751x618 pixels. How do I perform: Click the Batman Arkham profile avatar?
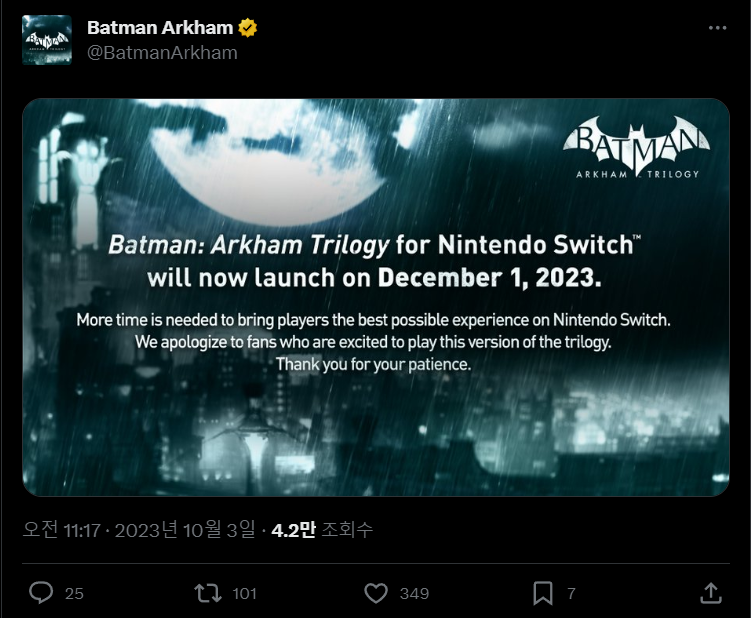[46, 40]
